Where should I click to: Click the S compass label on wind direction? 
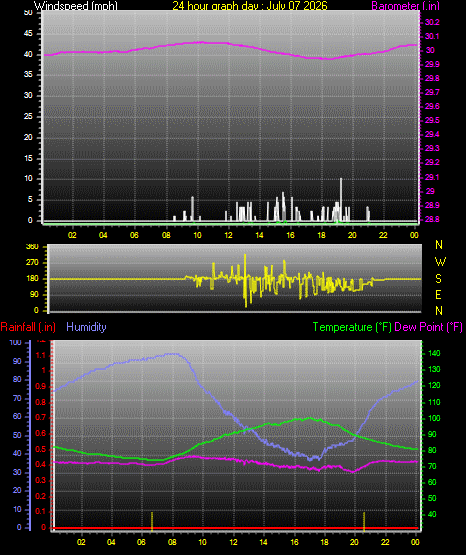(438, 279)
